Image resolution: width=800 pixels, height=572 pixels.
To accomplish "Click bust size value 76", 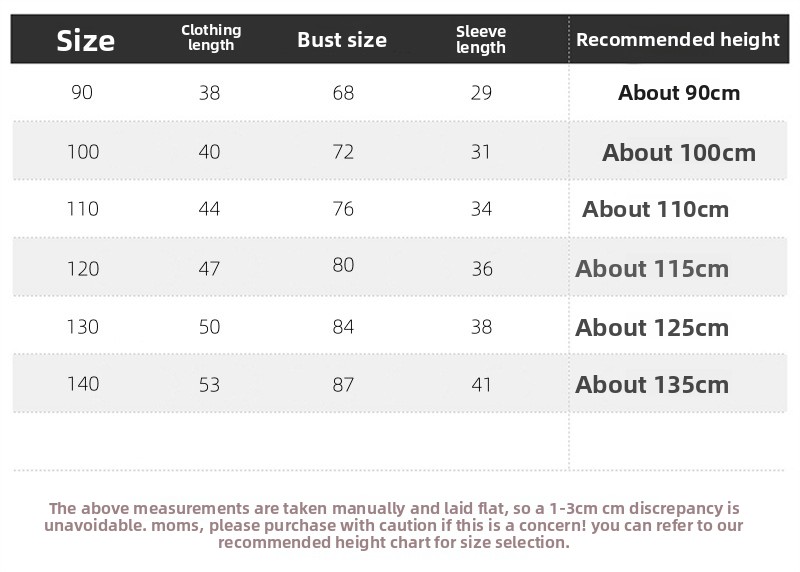I will tap(343, 209).
